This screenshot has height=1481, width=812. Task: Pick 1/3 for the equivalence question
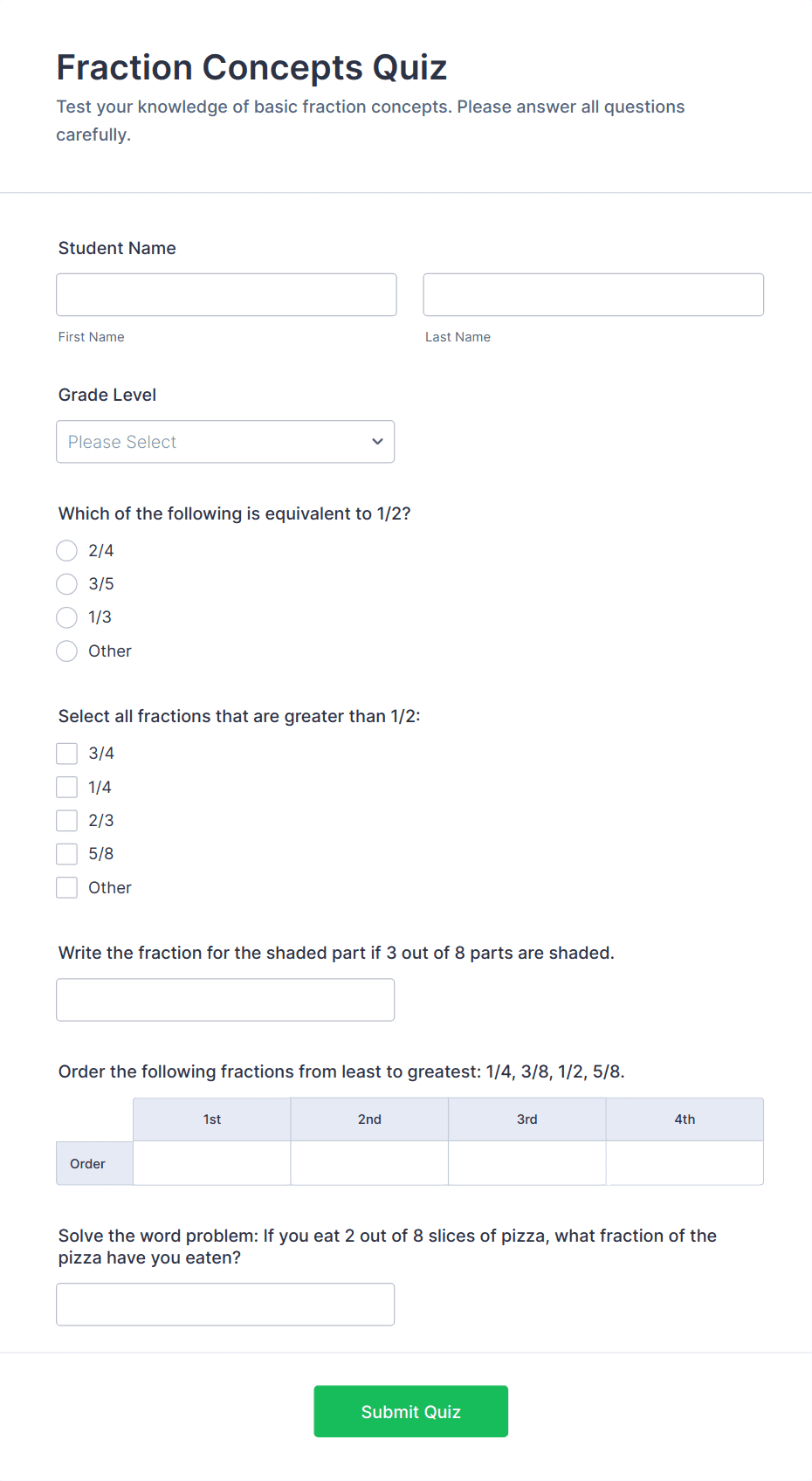tap(66, 617)
